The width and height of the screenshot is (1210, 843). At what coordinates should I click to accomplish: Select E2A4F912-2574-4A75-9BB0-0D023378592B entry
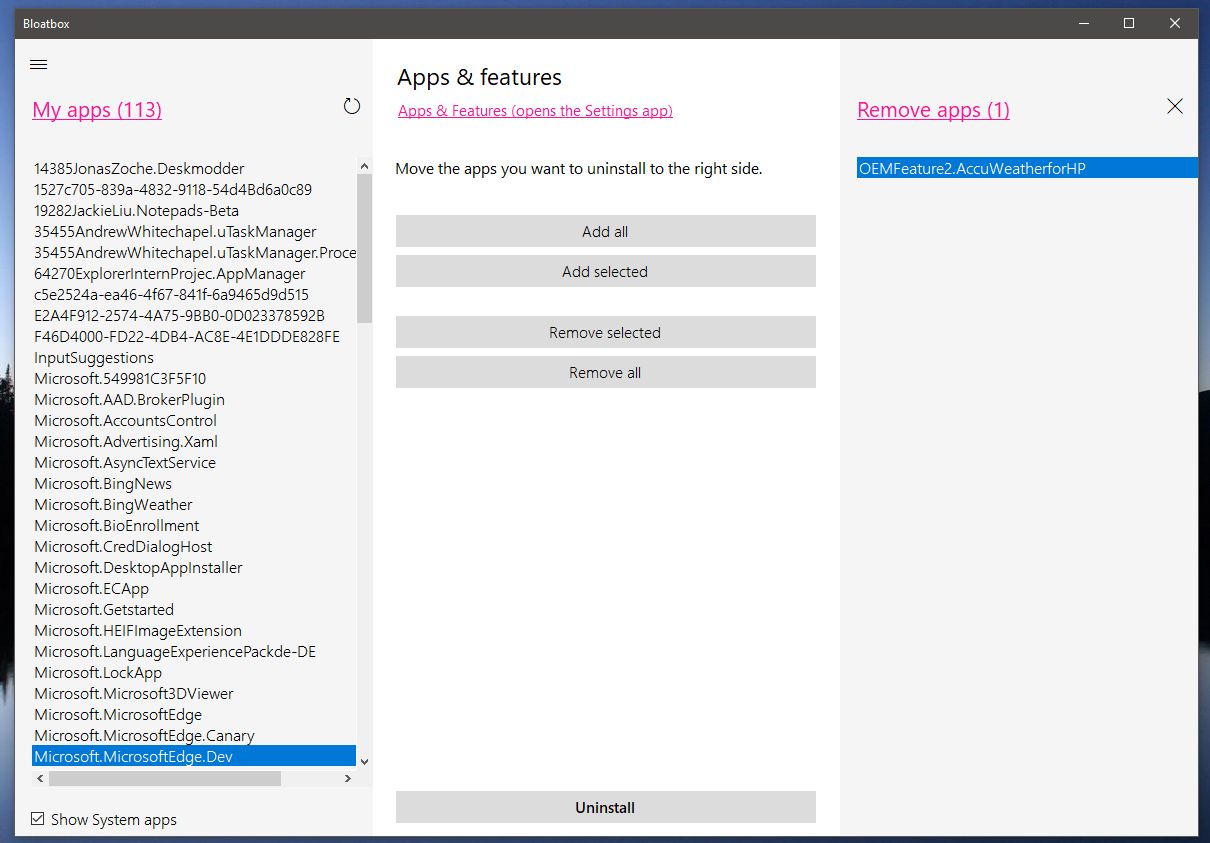(x=194, y=315)
